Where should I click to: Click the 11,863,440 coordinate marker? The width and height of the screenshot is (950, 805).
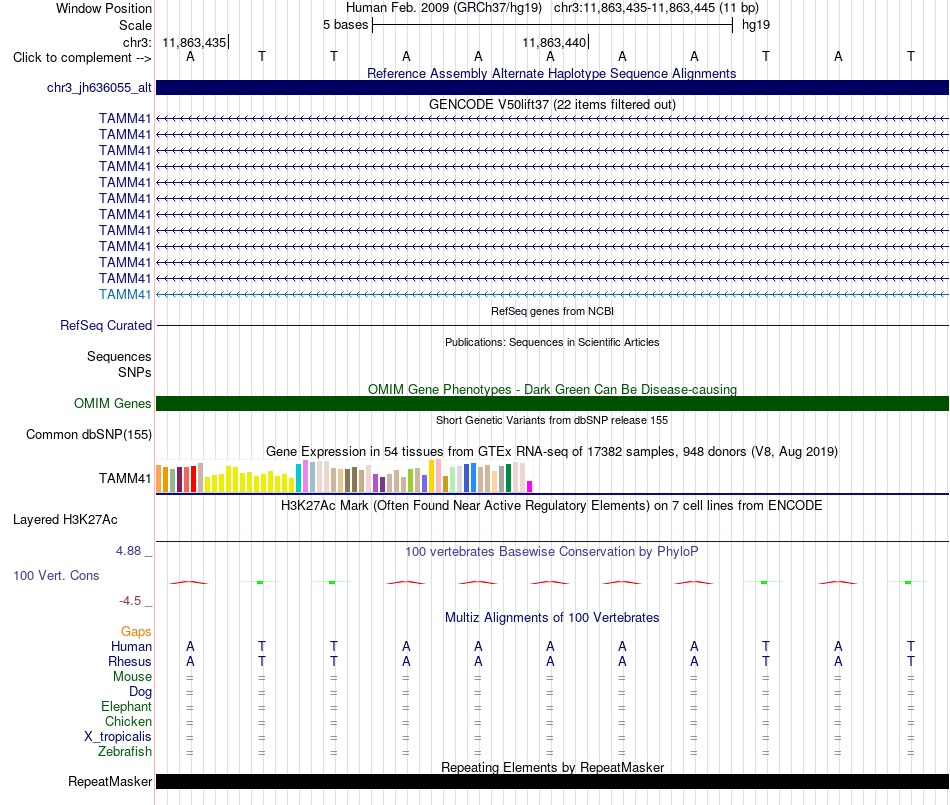(x=554, y=42)
